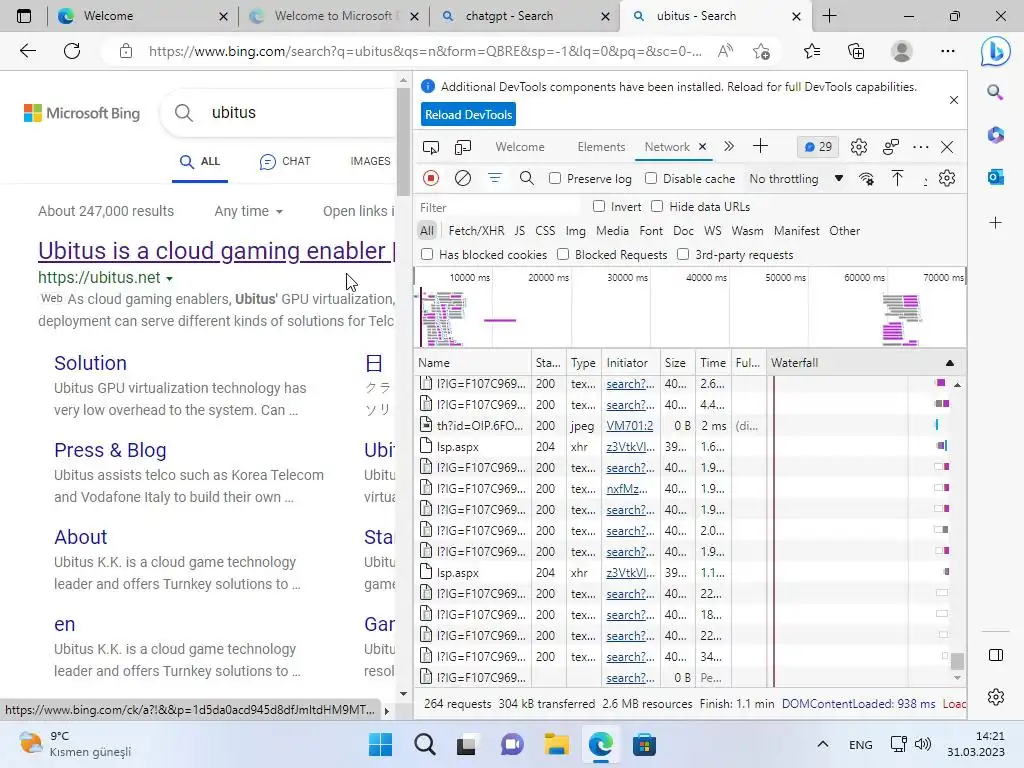Enable the Preserve log checkbox
Image resolution: width=1024 pixels, height=768 pixels.
coord(555,178)
